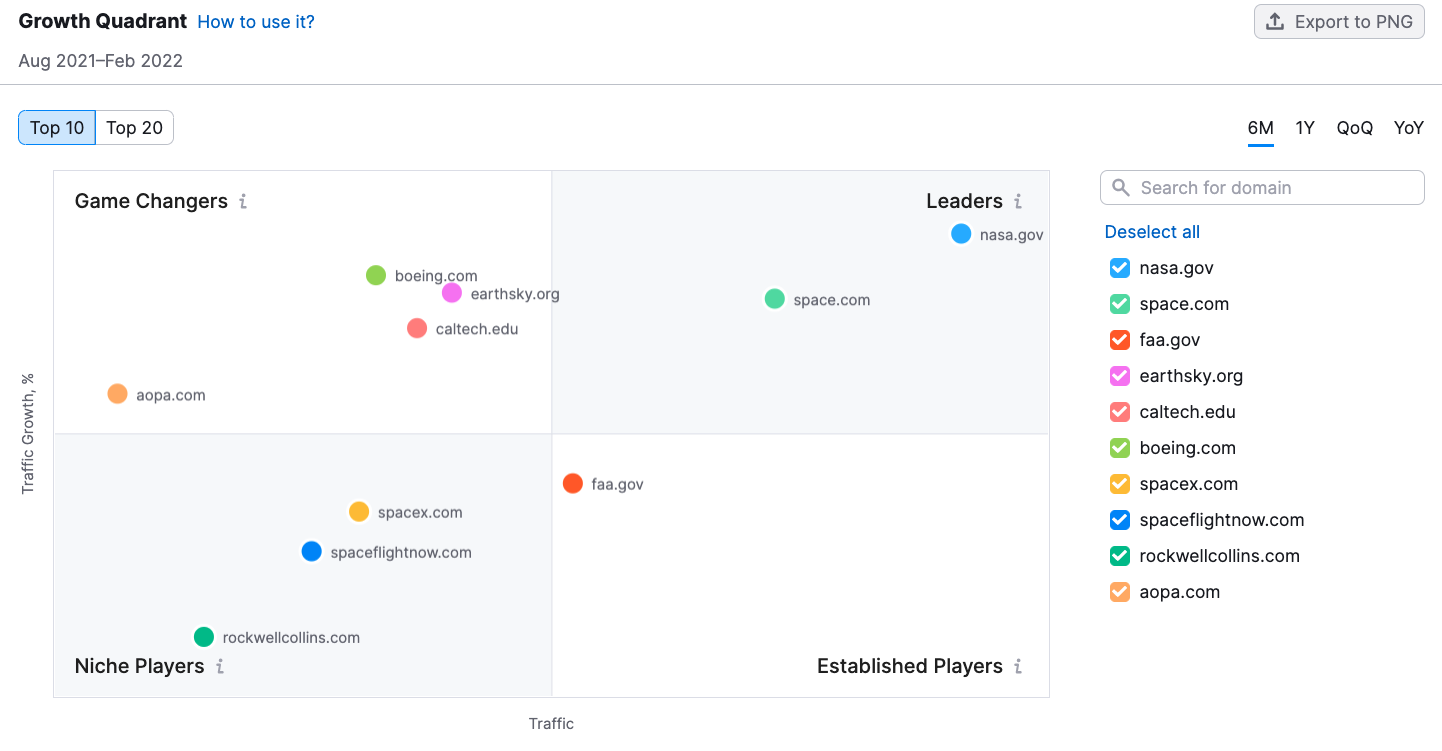Click the nasa.gov data point on chart

pos(961,234)
